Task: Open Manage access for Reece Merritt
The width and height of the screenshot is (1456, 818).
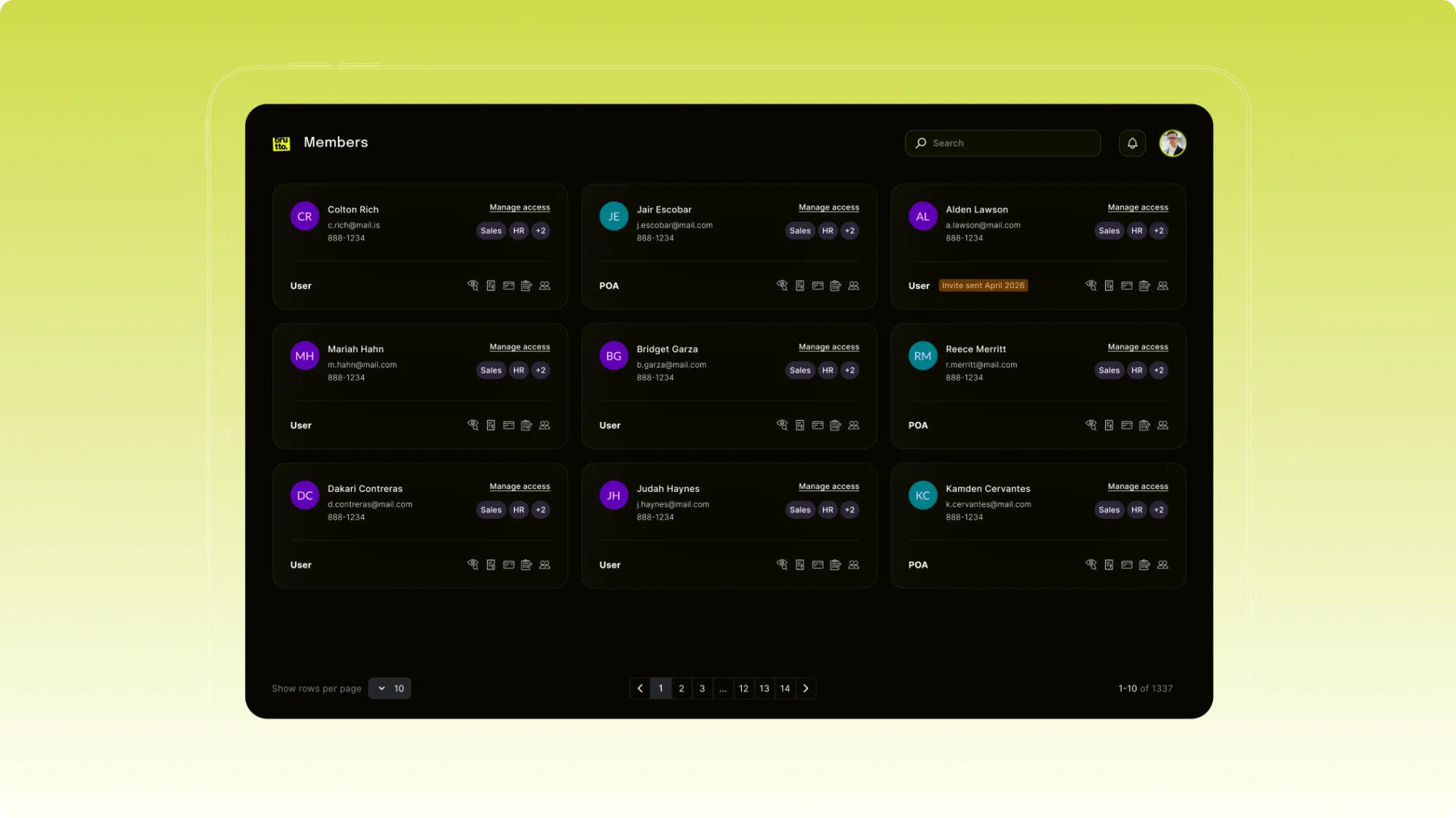Action: pos(1138,347)
